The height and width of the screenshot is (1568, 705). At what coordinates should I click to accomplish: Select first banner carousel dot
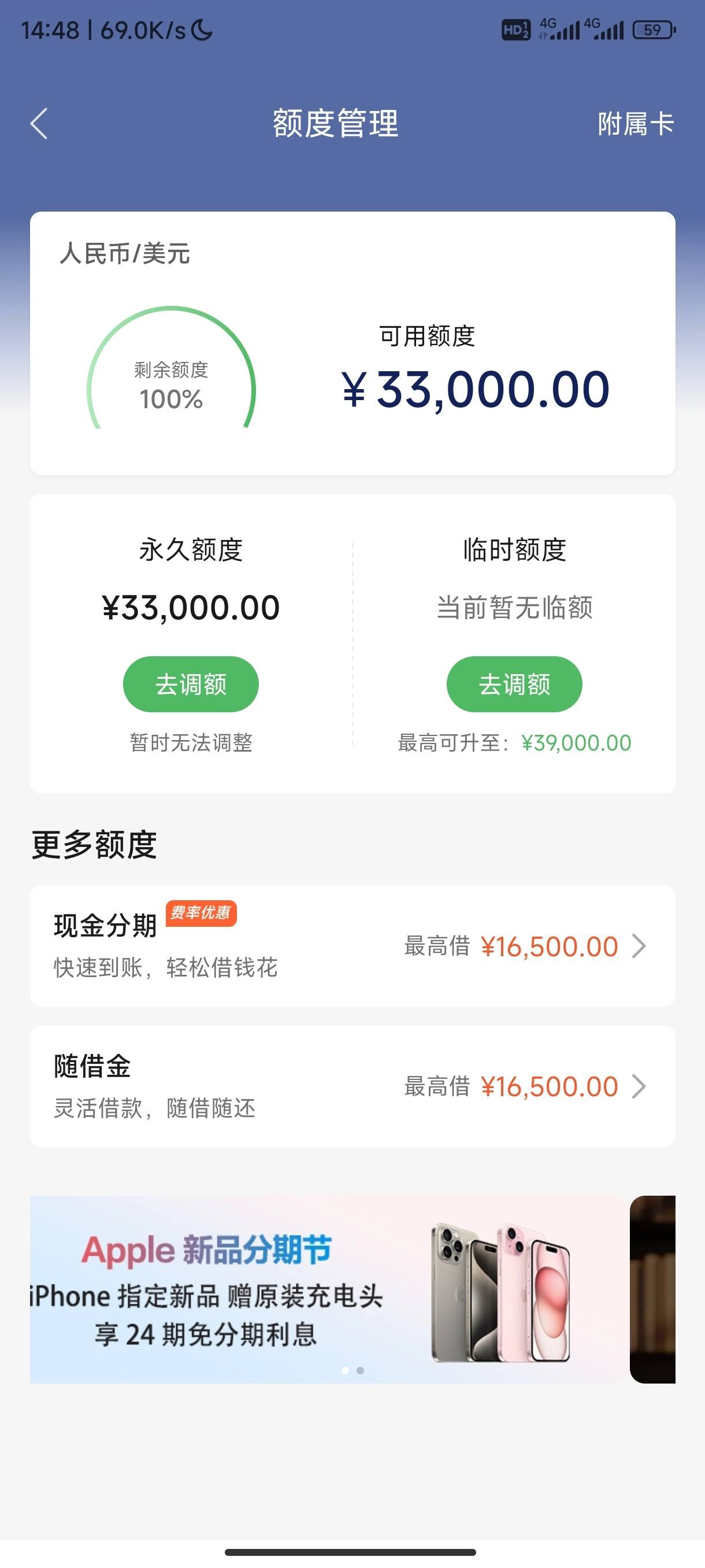click(x=345, y=1370)
